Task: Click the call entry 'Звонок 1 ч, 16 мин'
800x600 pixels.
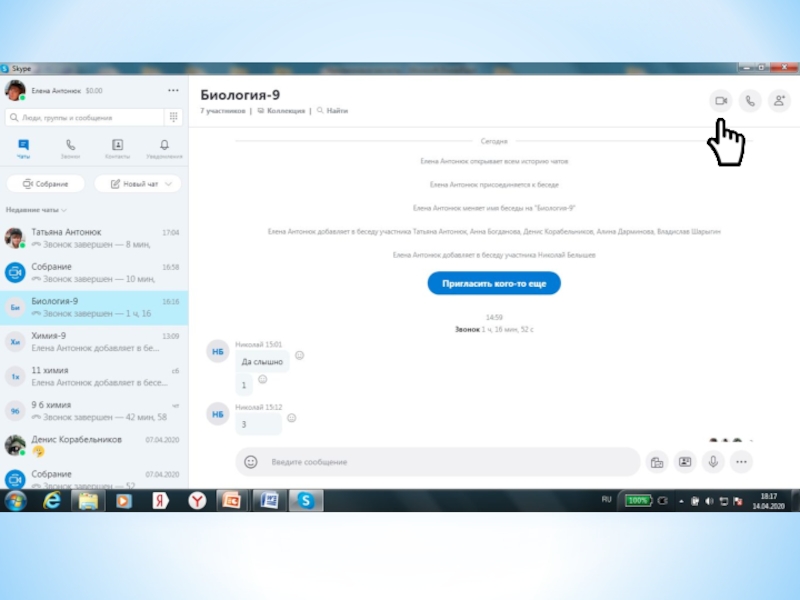Action: click(x=494, y=330)
